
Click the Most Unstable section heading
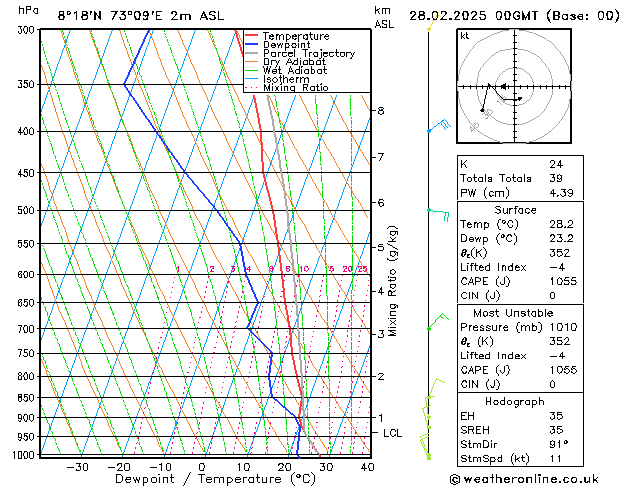coord(513,313)
